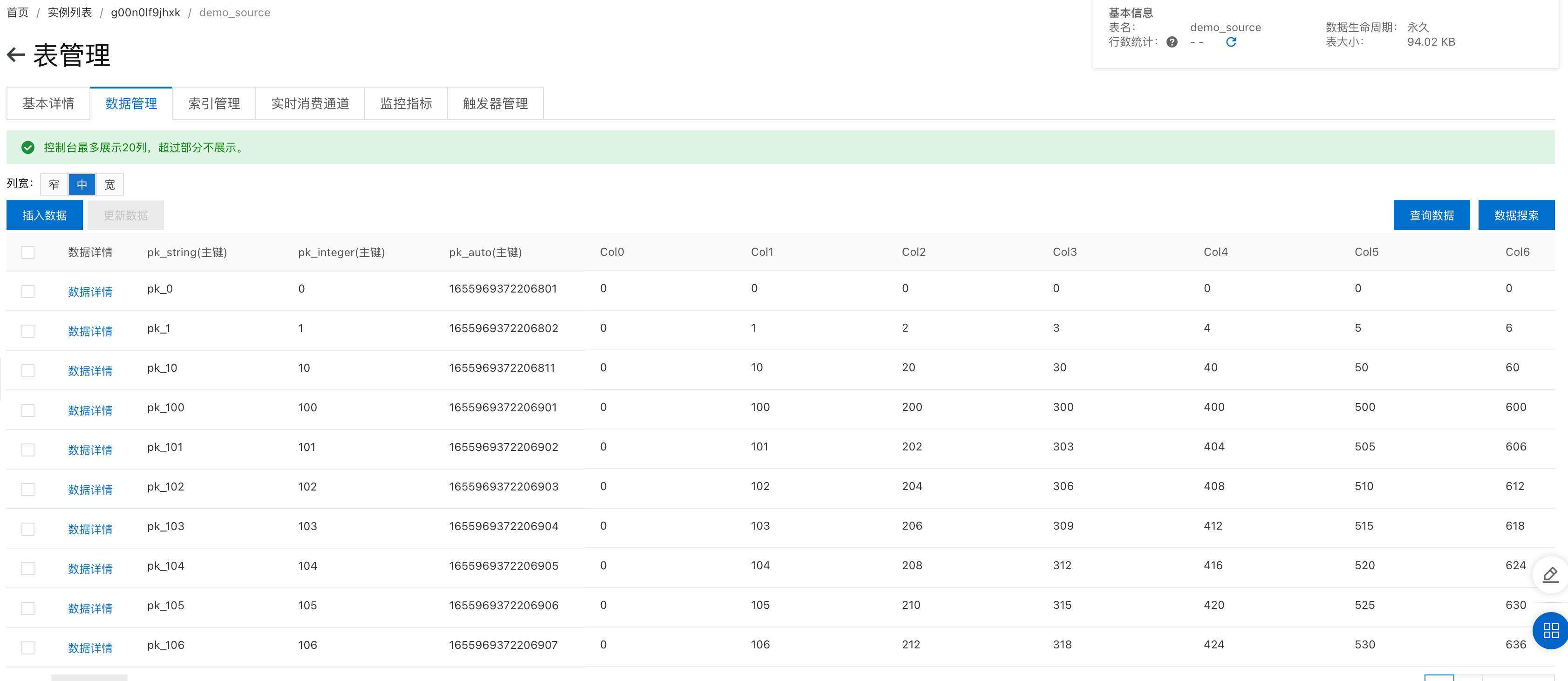Go to 实例列表 in the breadcrumb
The height and width of the screenshot is (681, 1568).
tap(69, 13)
